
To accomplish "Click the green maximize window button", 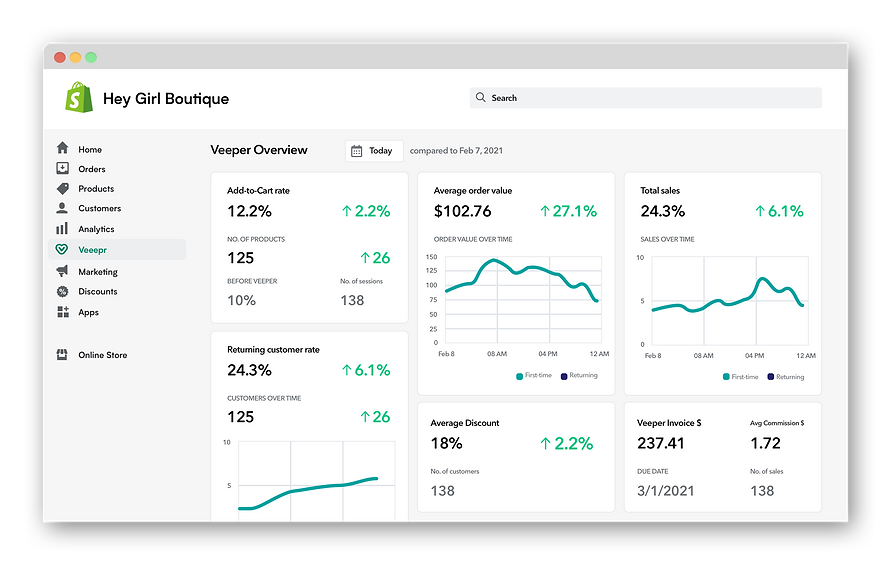I will click(91, 57).
